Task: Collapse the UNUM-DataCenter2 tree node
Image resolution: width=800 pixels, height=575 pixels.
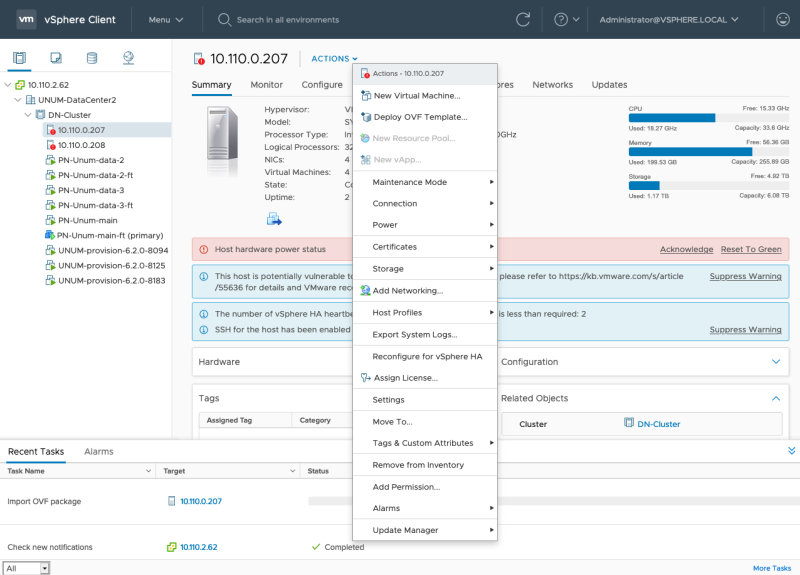Action: (x=18, y=99)
